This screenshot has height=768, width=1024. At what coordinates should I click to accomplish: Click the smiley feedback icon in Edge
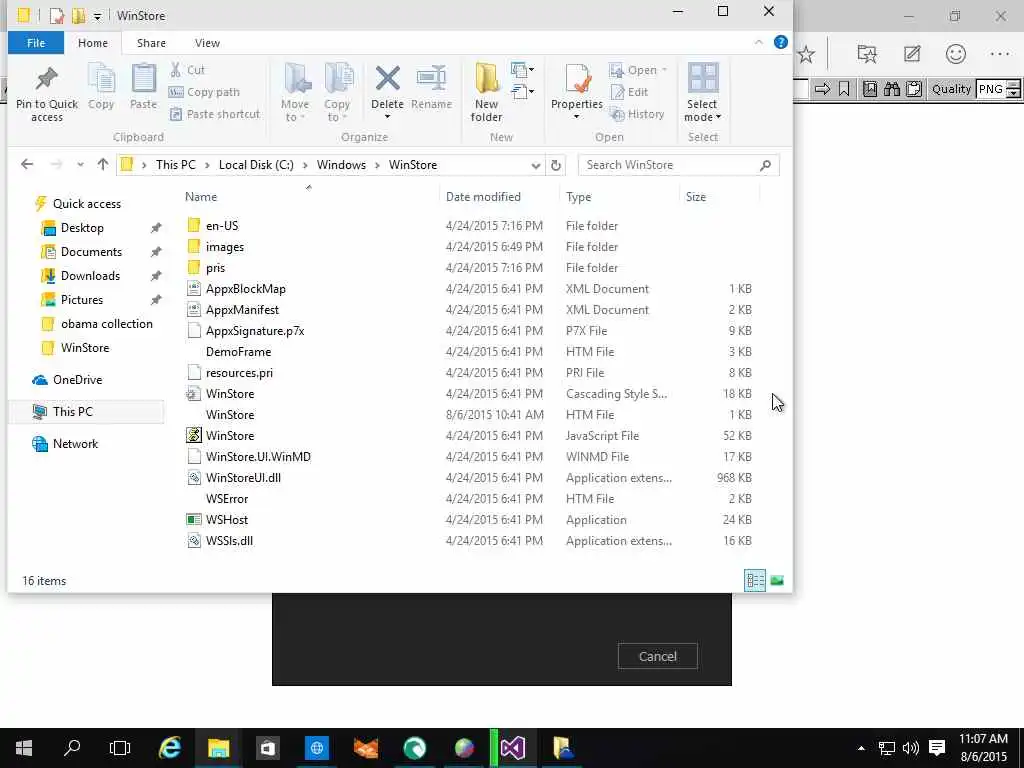(x=955, y=54)
